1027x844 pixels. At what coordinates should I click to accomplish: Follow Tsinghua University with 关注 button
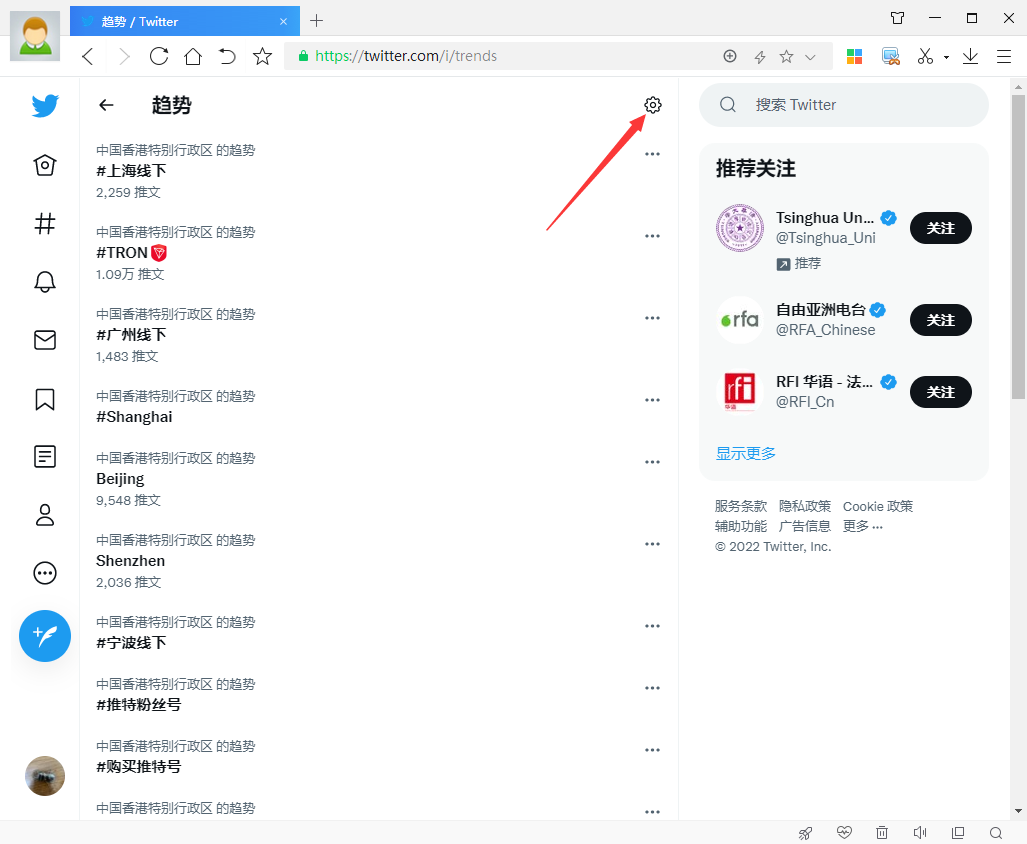[x=941, y=228]
